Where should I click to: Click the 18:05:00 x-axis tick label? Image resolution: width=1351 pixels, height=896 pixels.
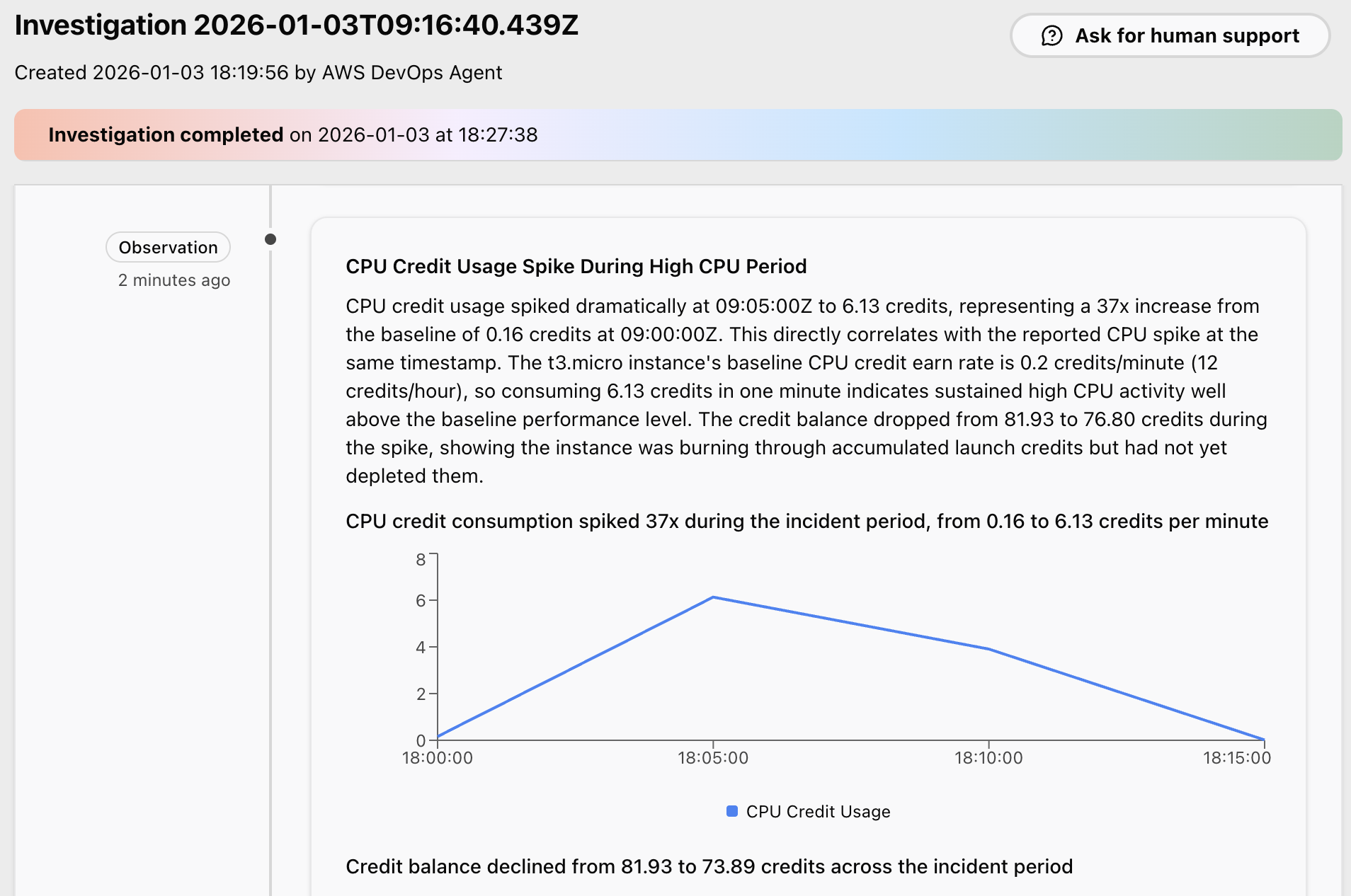713,758
